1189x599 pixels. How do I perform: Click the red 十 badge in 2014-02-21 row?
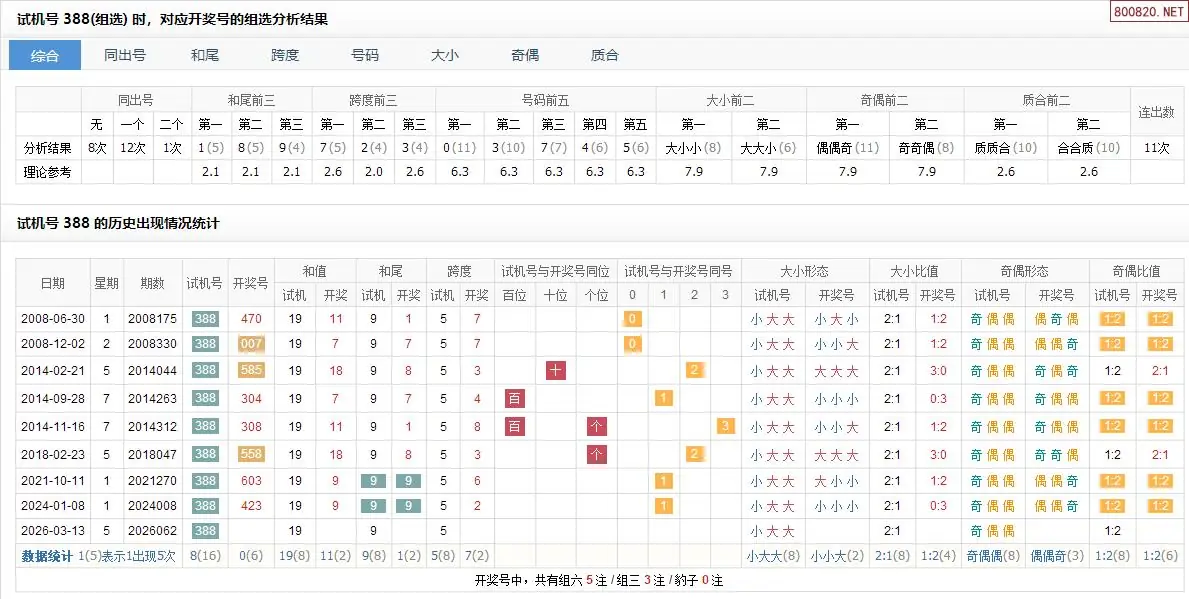point(556,371)
